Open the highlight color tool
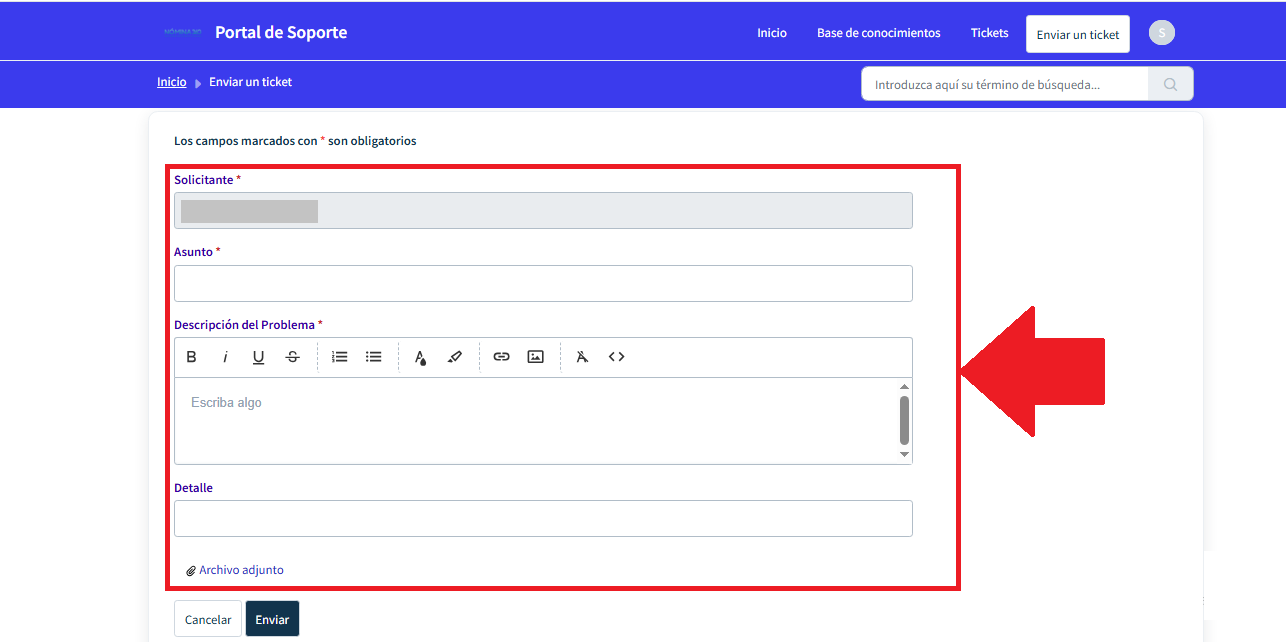The width and height of the screenshot is (1286, 642). (455, 357)
